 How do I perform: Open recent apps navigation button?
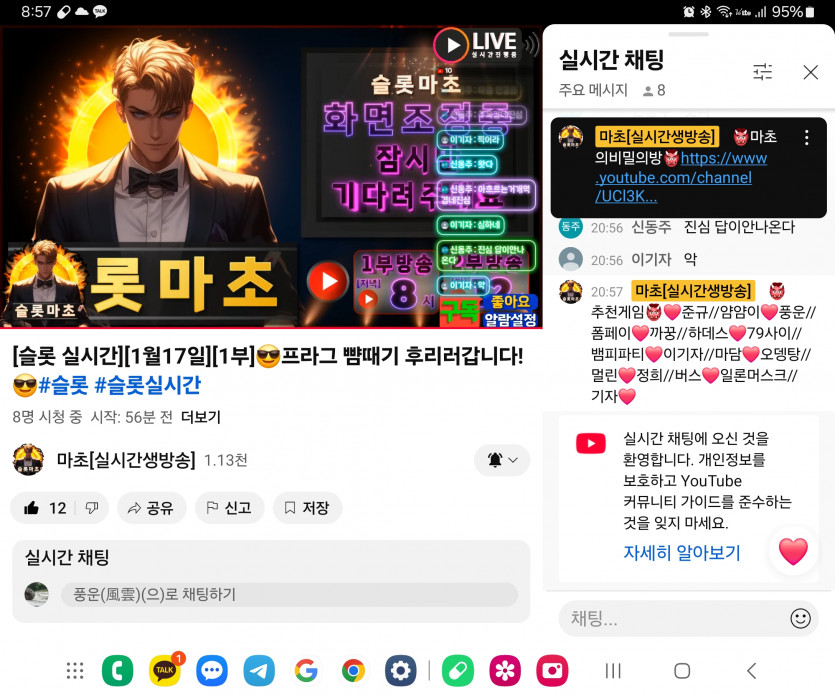coord(613,671)
